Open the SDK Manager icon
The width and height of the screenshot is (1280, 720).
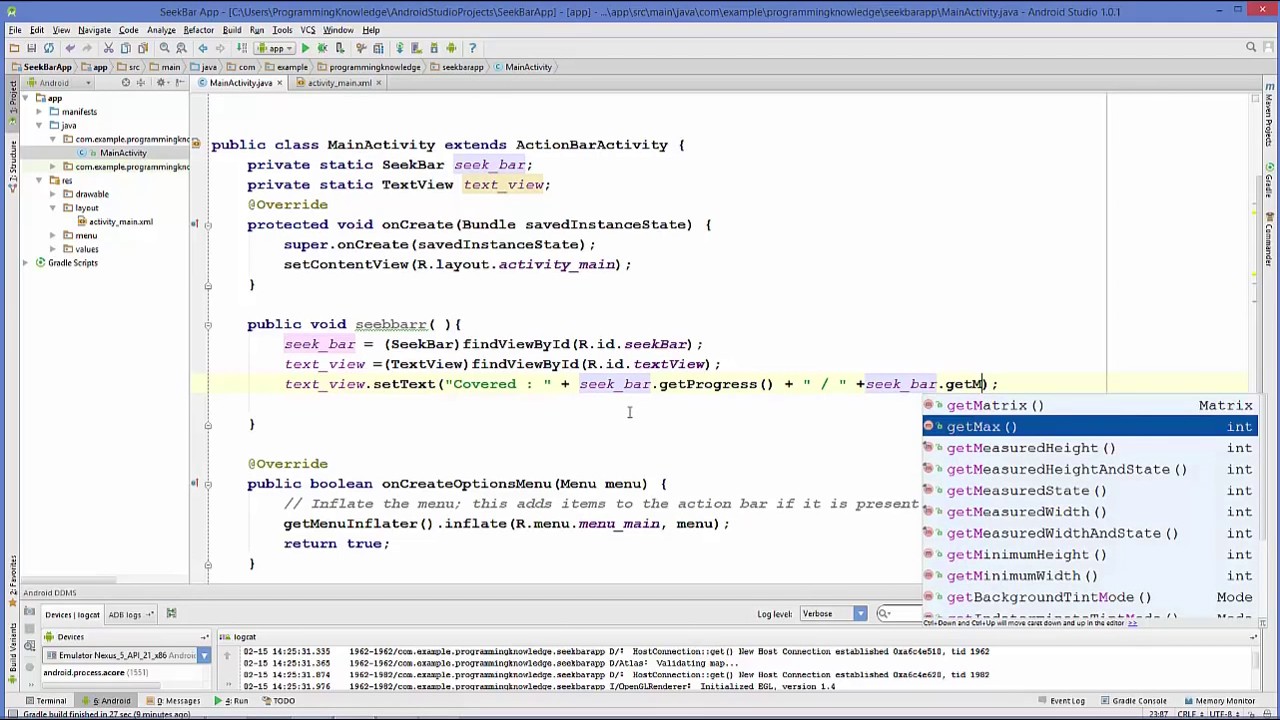click(433, 48)
